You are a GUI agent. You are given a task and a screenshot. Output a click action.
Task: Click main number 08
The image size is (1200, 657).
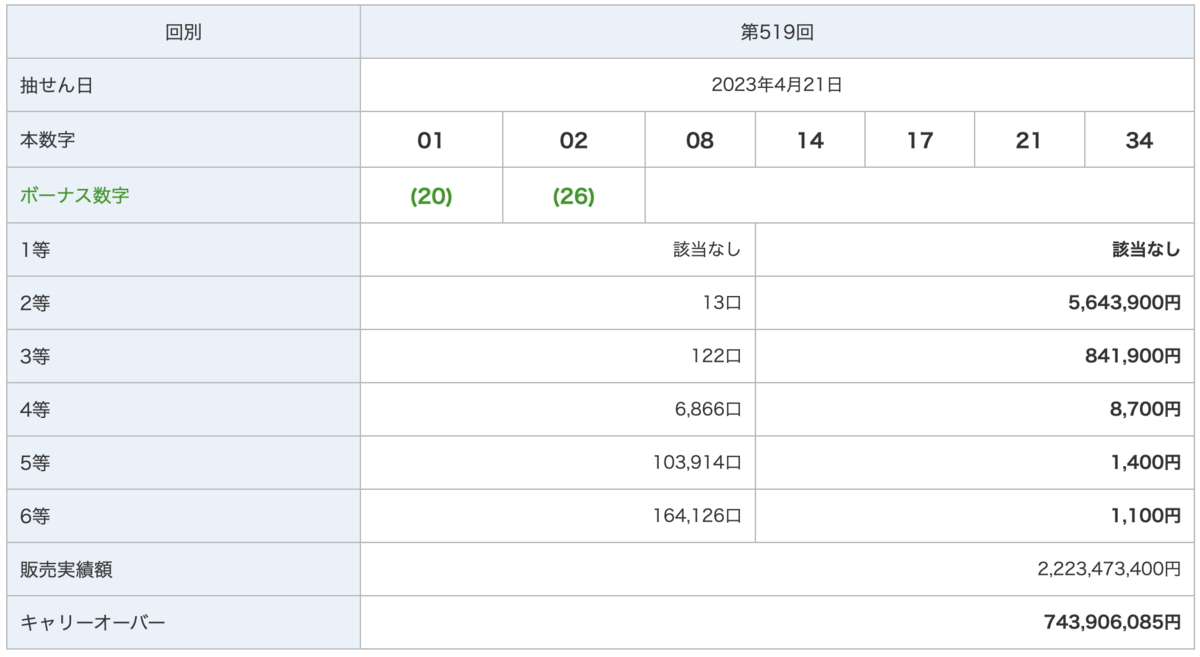tap(700, 141)
